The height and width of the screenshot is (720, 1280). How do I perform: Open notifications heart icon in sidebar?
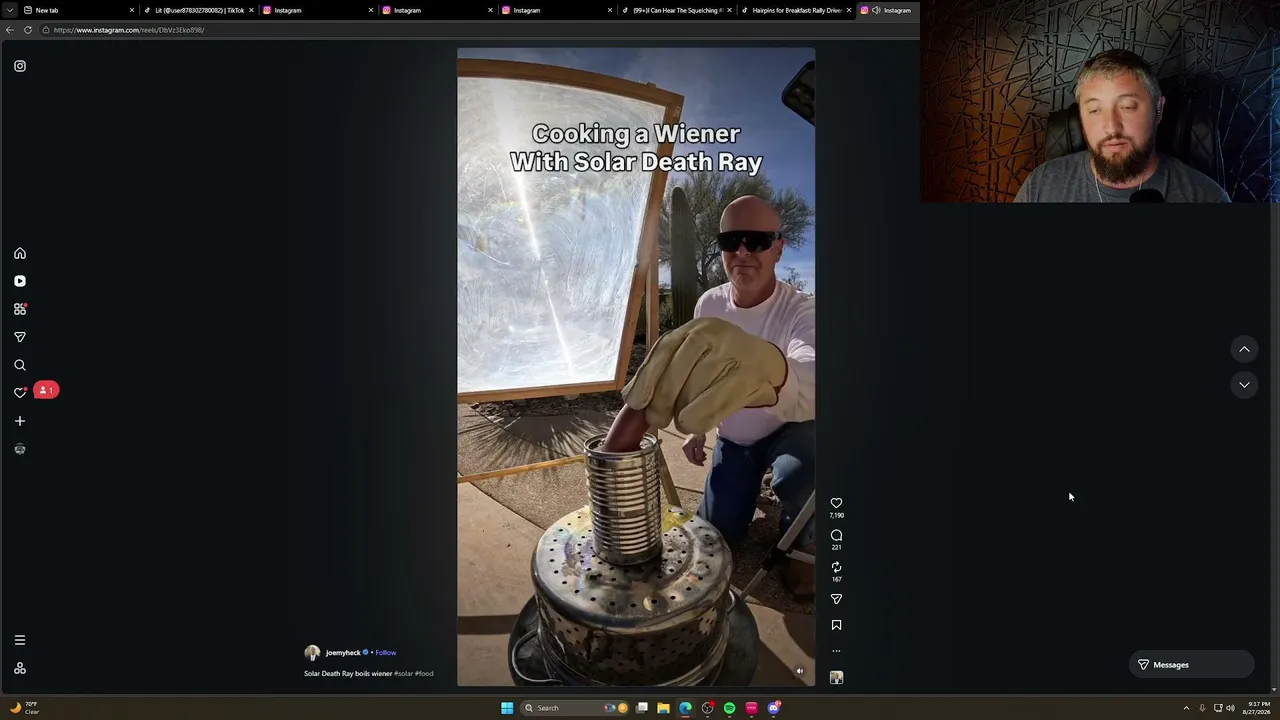(x=20, y=392)
